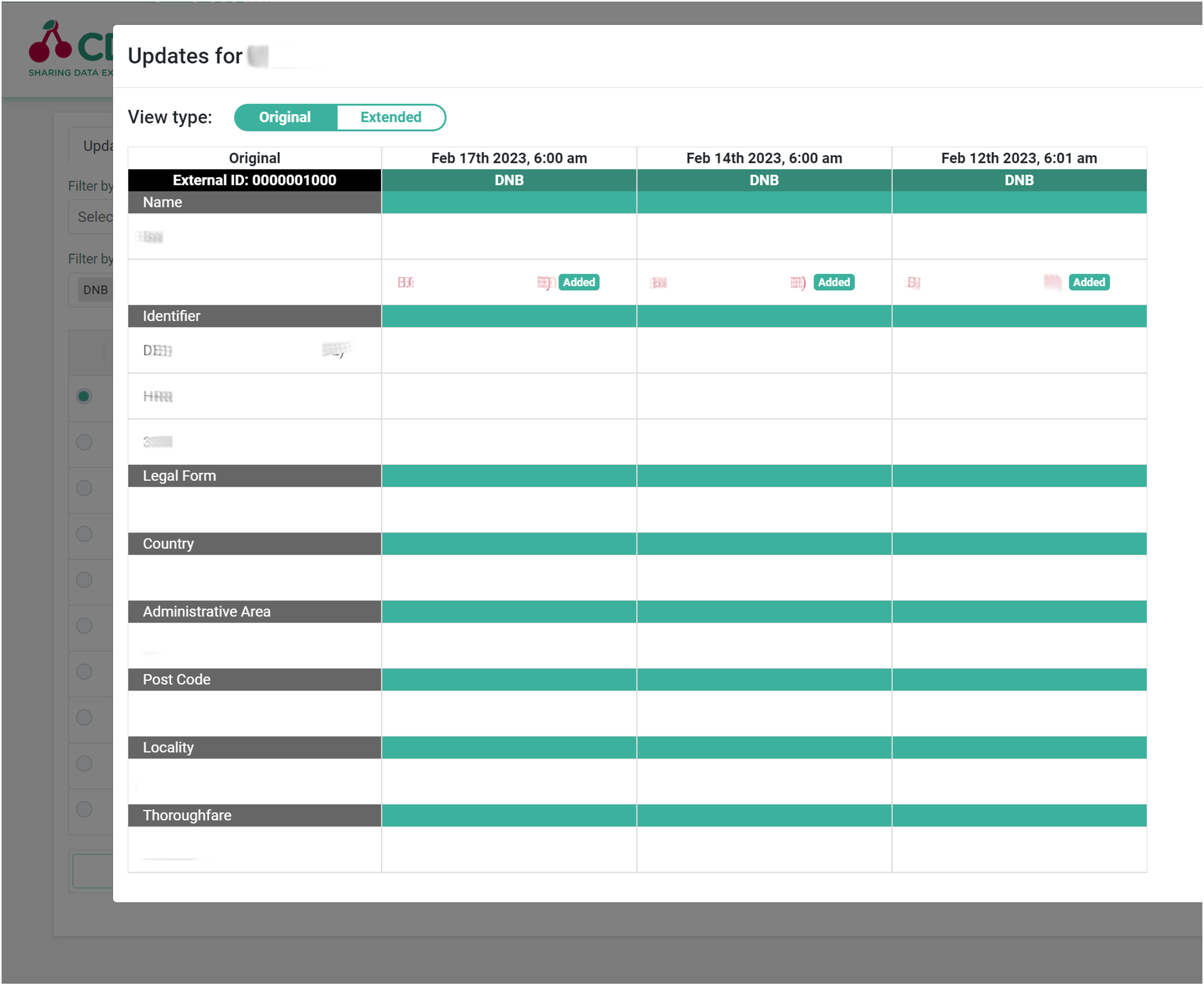Click the Updates for dialog title

tap(185, 57)
